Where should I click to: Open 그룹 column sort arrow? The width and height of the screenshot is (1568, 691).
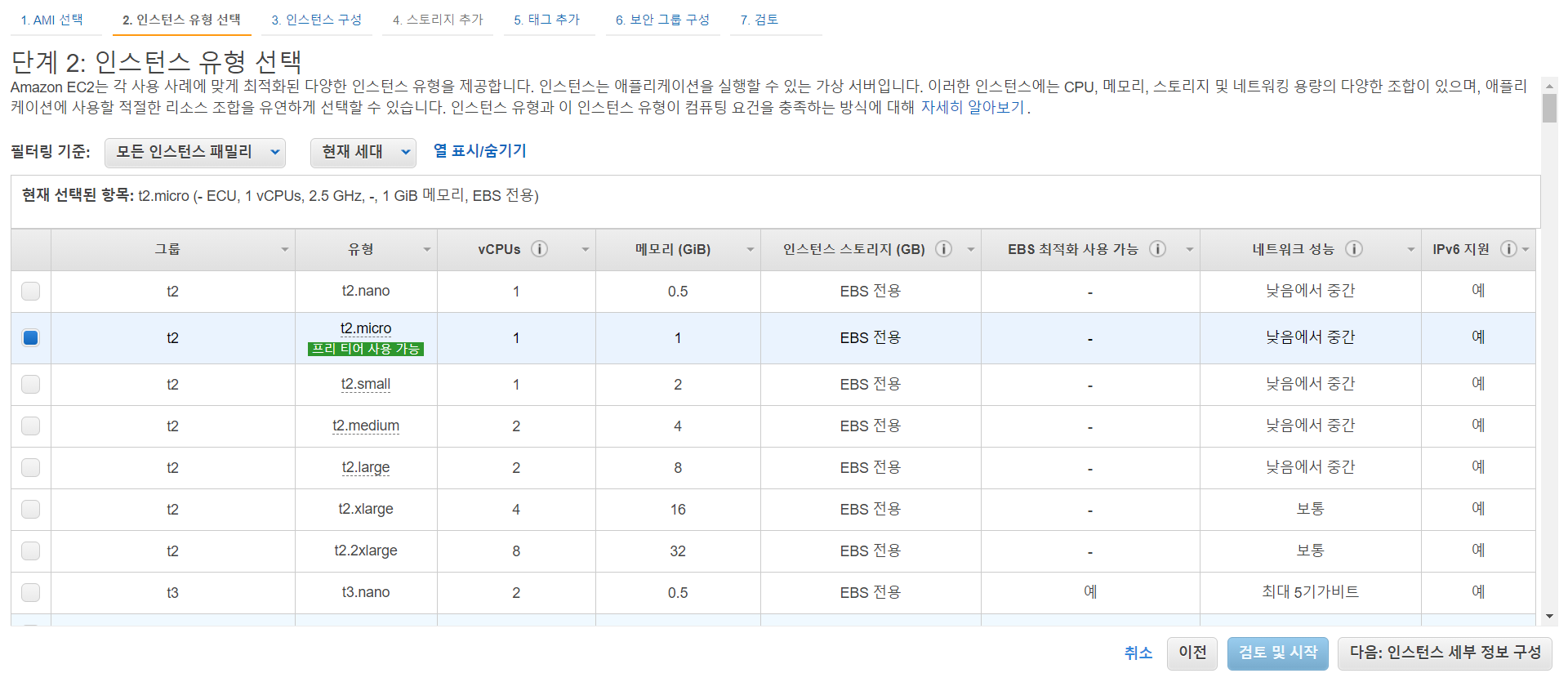tap(284, 250)
